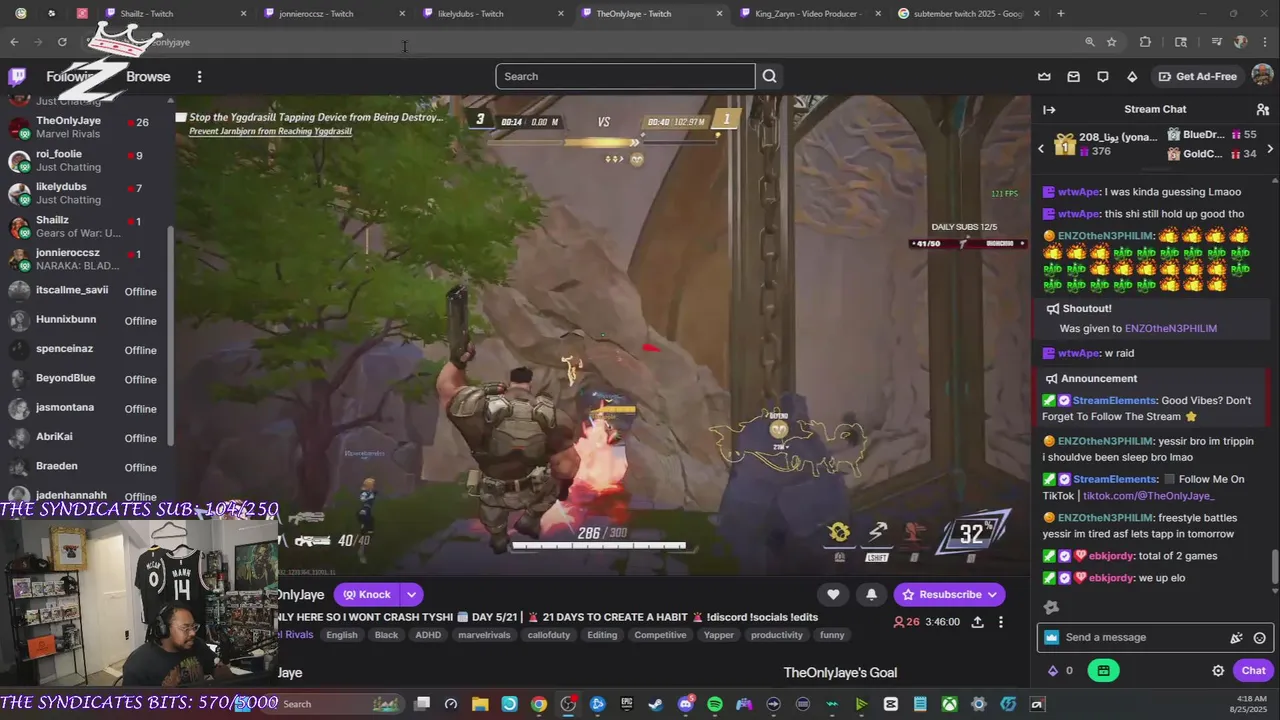Click the search magnifier button
Screen dimensions: 1280x720
[769, 76]
